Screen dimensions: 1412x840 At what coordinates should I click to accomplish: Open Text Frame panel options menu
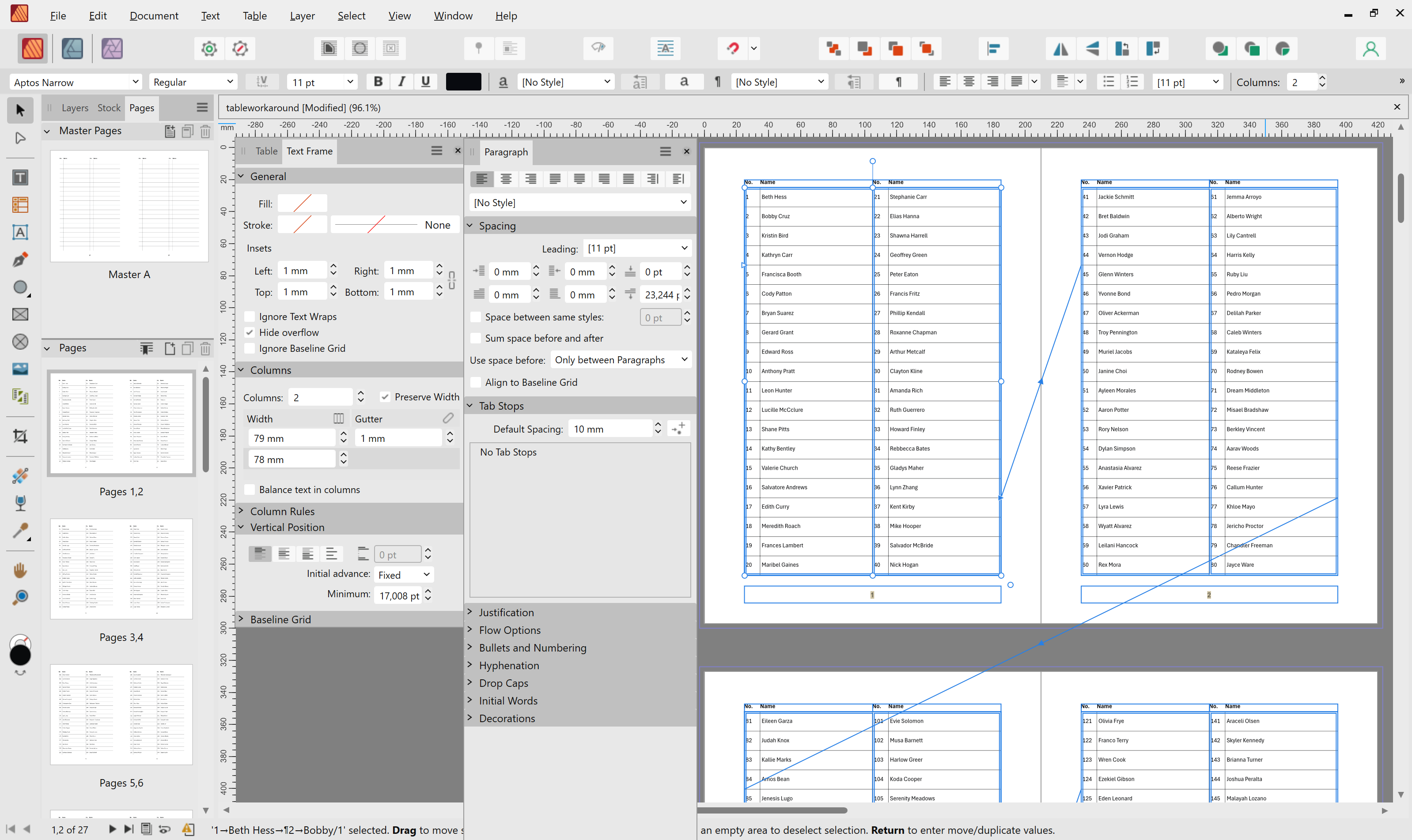436,151
